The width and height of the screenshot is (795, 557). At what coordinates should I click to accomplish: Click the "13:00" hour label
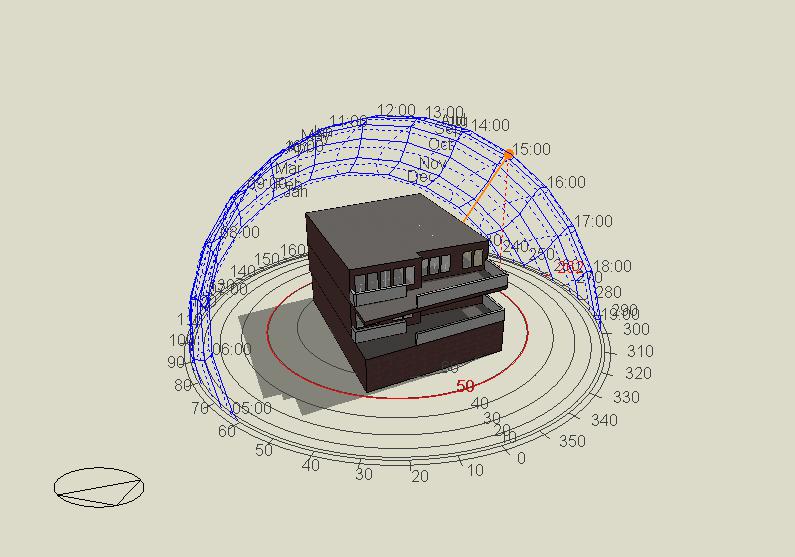[x=444, y=112]
